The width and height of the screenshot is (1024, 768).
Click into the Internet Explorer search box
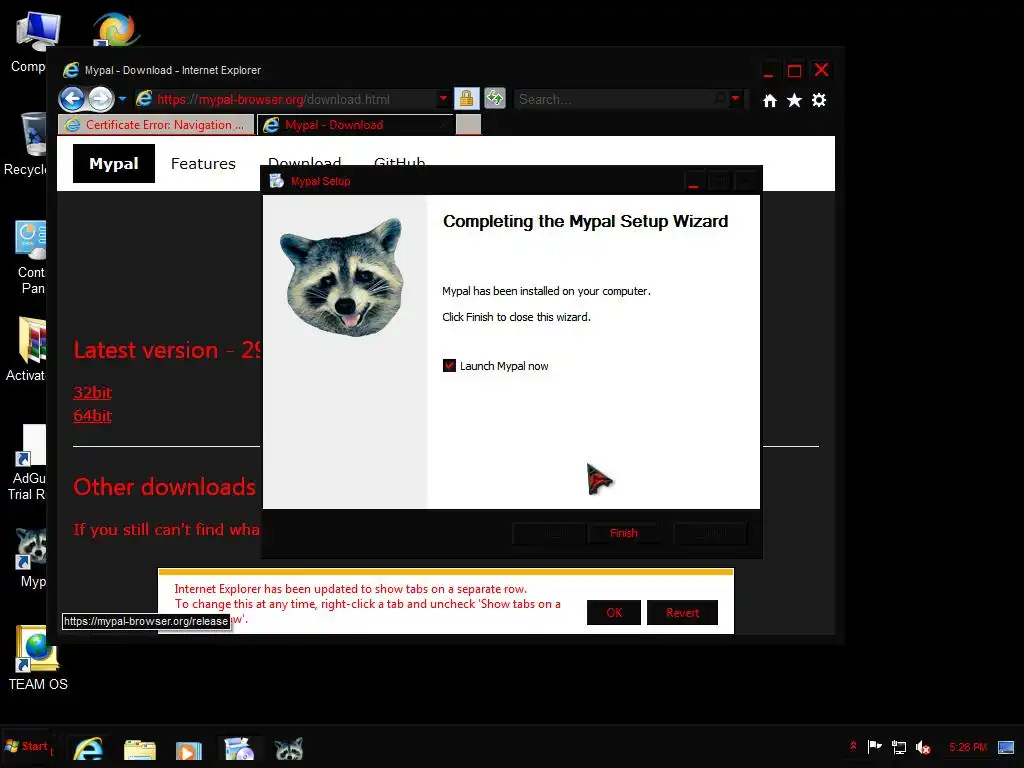click(613, 99)
